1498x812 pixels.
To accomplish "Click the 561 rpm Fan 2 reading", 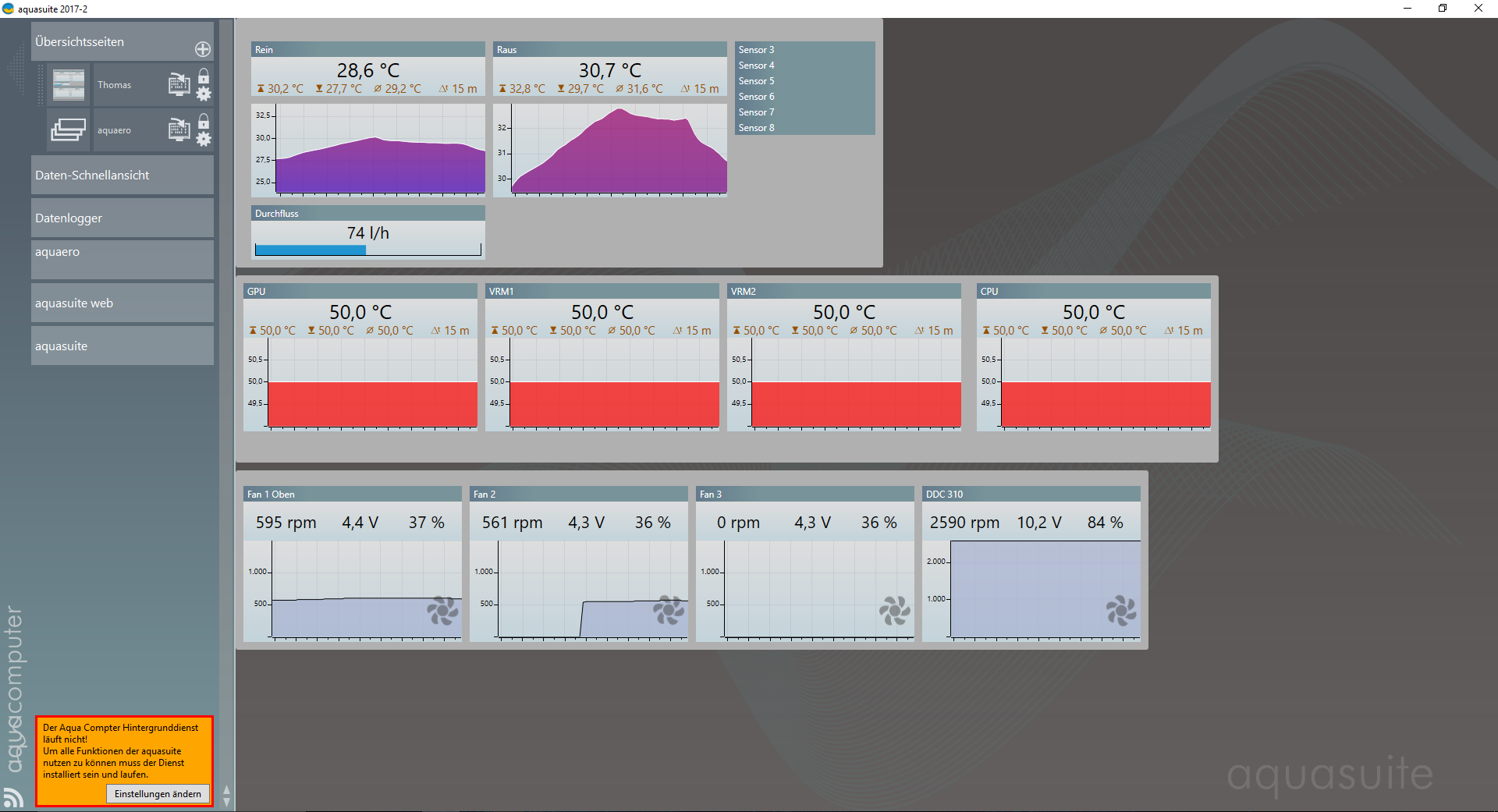I will [513, 523].
